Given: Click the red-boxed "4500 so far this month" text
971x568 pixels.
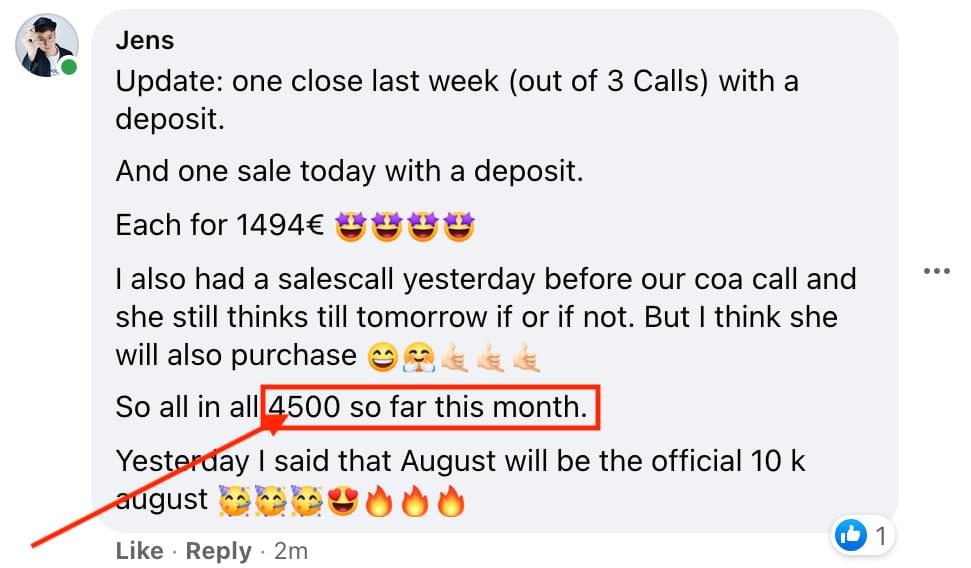Looking at the screenshot, I should 432,409.
